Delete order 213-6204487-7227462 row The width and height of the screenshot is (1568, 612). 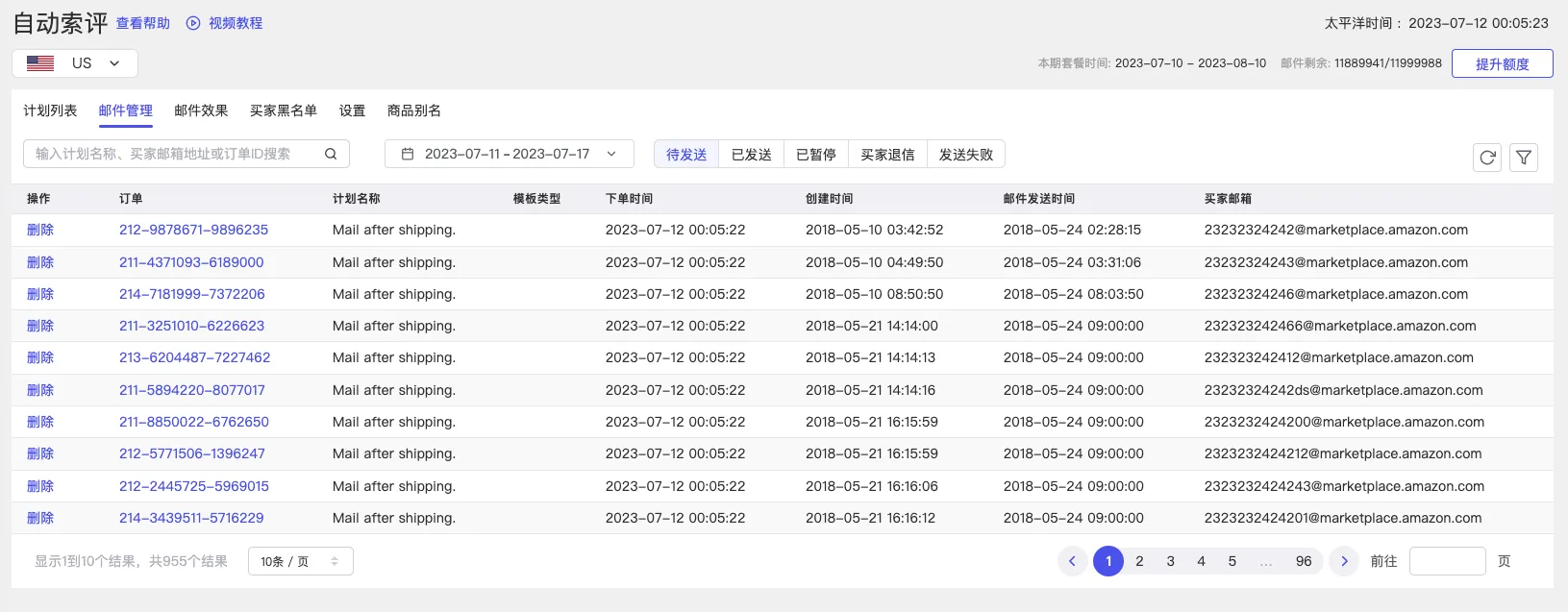(40, 357)
